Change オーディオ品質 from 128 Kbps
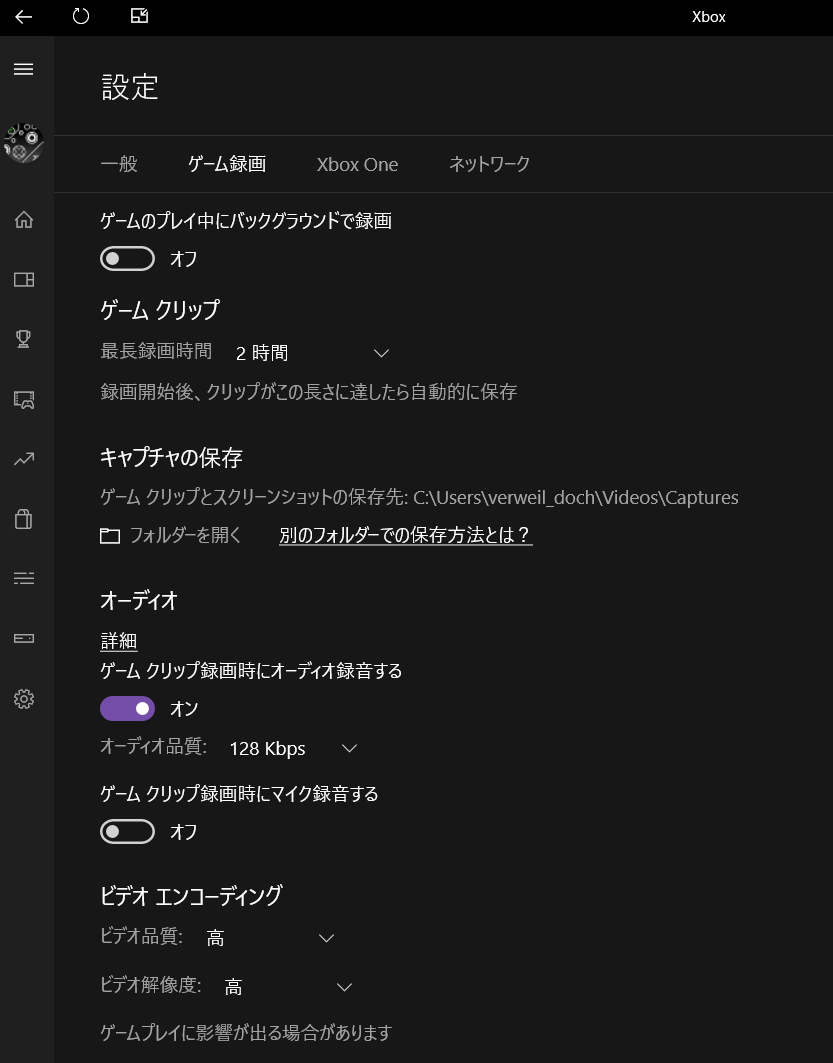The height and width of the screenshot is (1063, 833). coord(290,747)
